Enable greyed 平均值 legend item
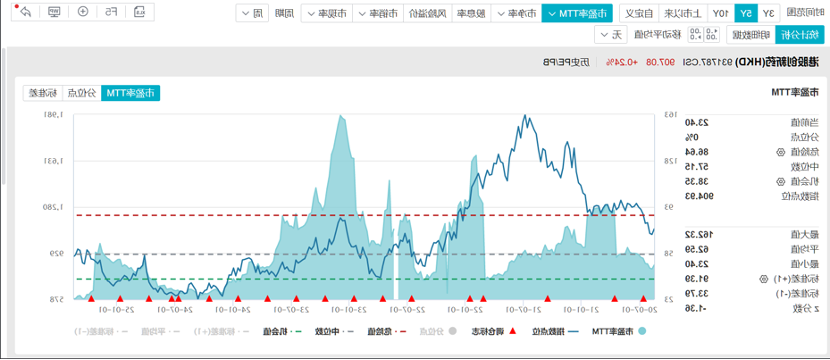 [x=161, y=331]
